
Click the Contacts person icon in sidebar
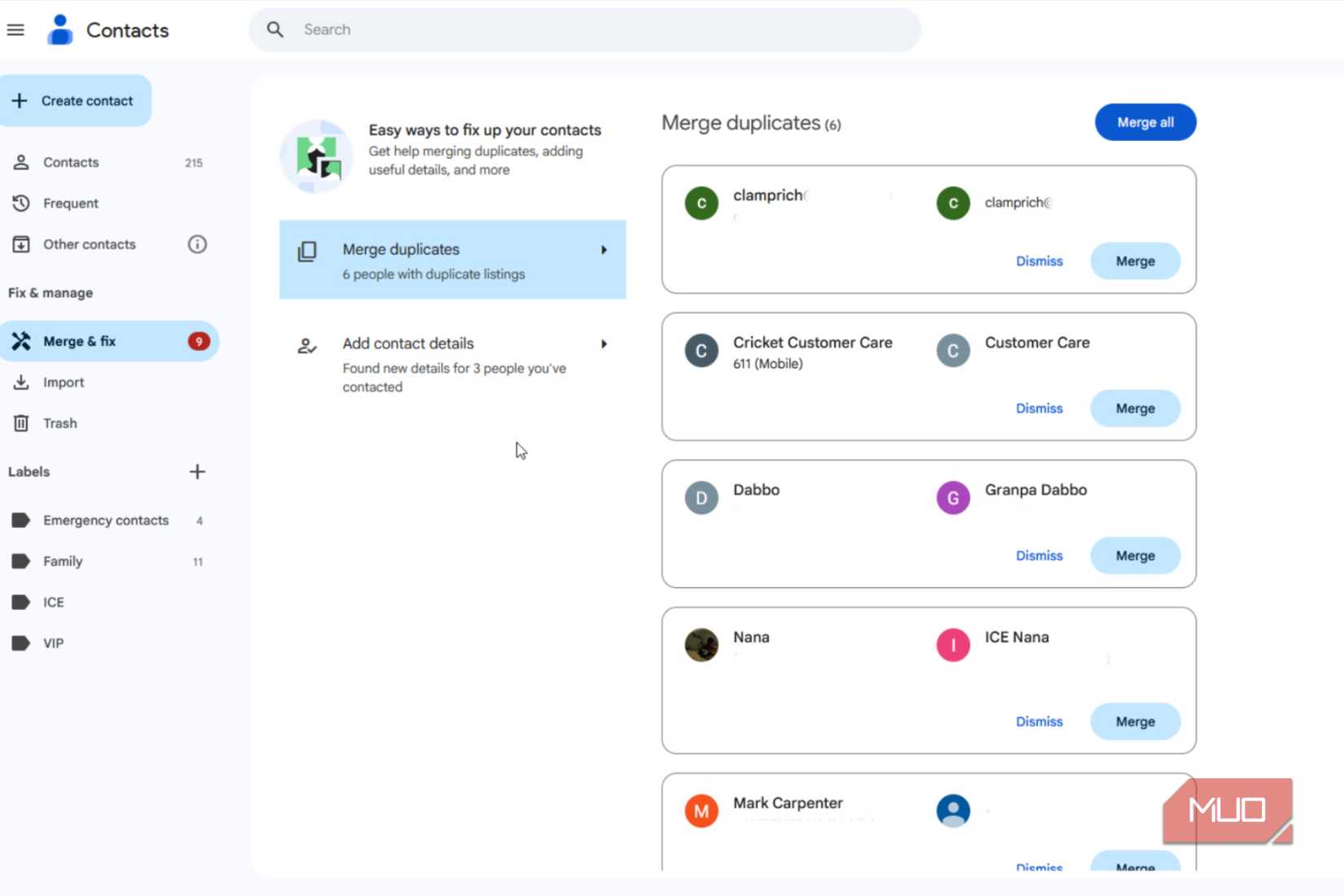[x=21, y=162]
